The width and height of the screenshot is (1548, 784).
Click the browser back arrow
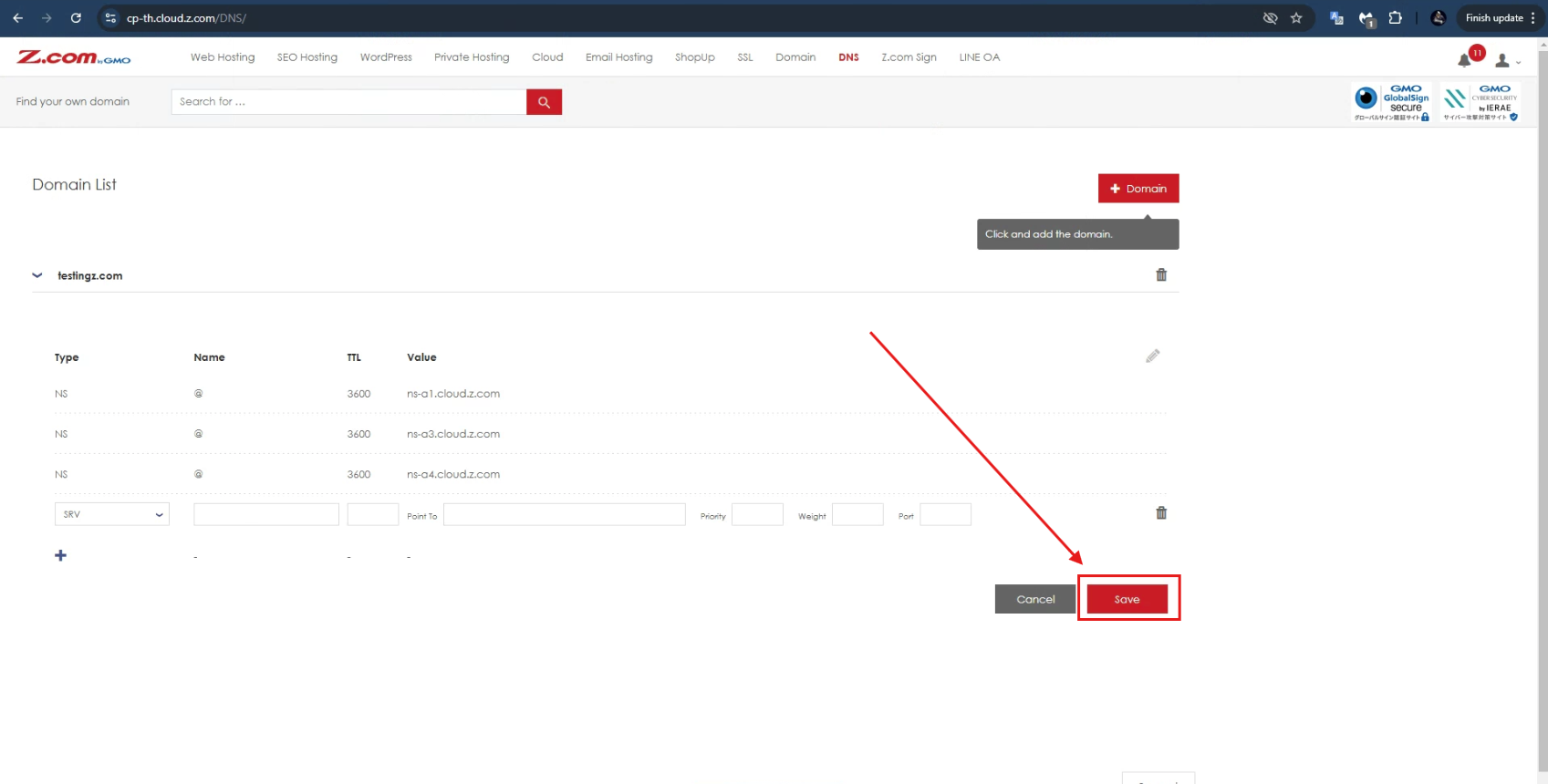(x=18, y=18)
